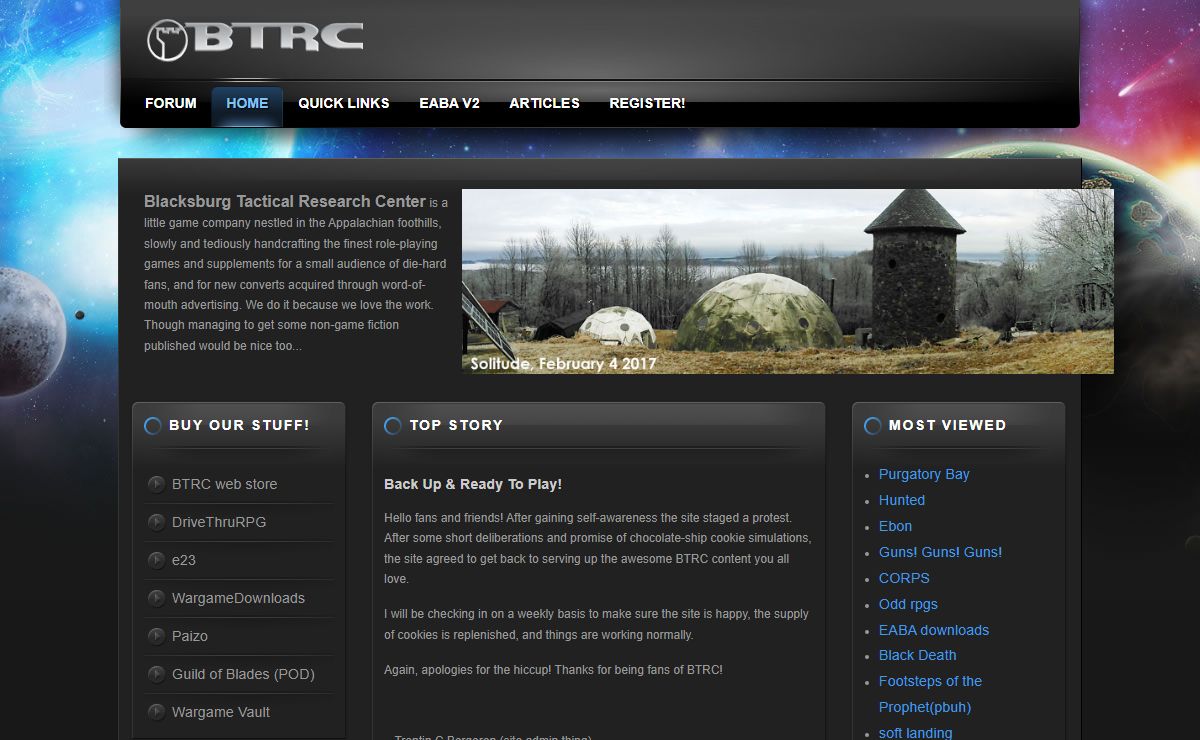The height and width of the screenshot is (740, 1200).
Task: Click the arrow icon next to e23
Action: point(156,560)
